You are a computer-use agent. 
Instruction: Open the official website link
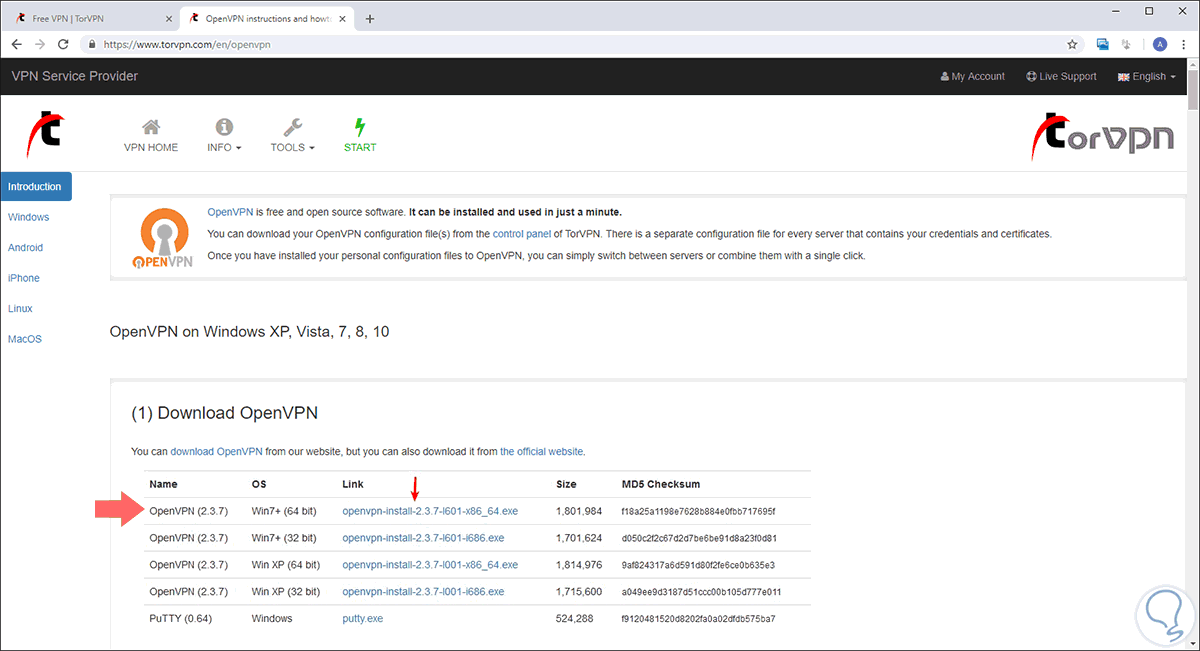(x=541, y=452)
